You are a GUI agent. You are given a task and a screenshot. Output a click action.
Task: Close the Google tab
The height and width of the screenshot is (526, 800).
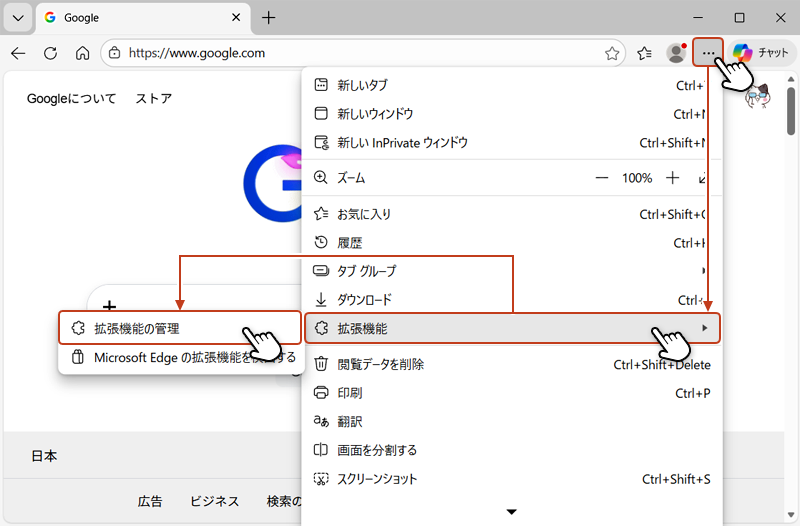tap(236, 18)
